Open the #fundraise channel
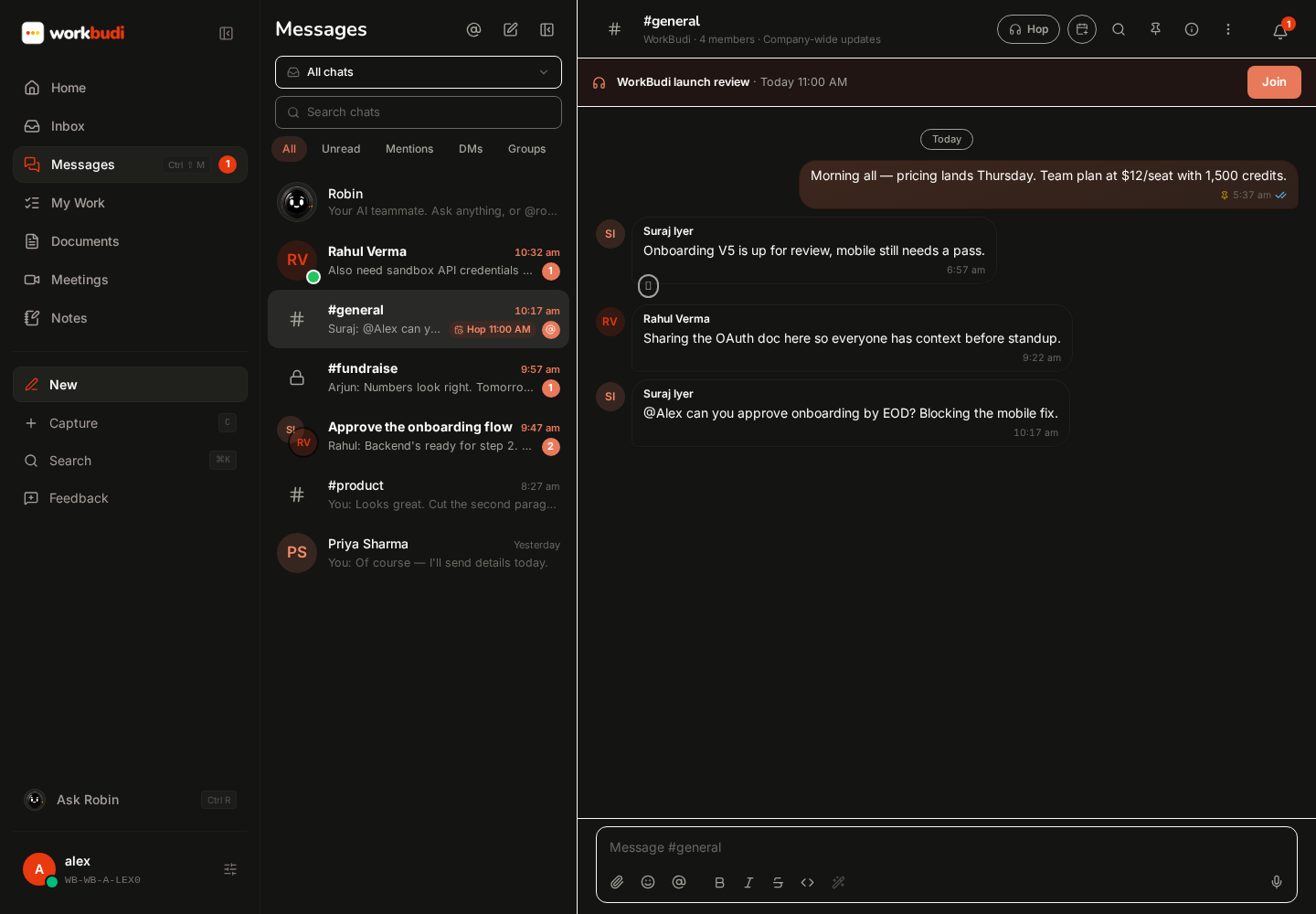This screenshot has height=914, width=1316. pyautogui.click(x=419, y=377)
